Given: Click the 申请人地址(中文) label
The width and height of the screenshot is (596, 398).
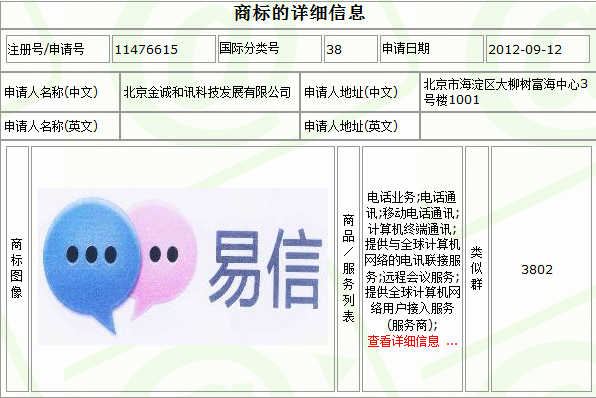Looking at the screenshot, I should pos(351,92).
